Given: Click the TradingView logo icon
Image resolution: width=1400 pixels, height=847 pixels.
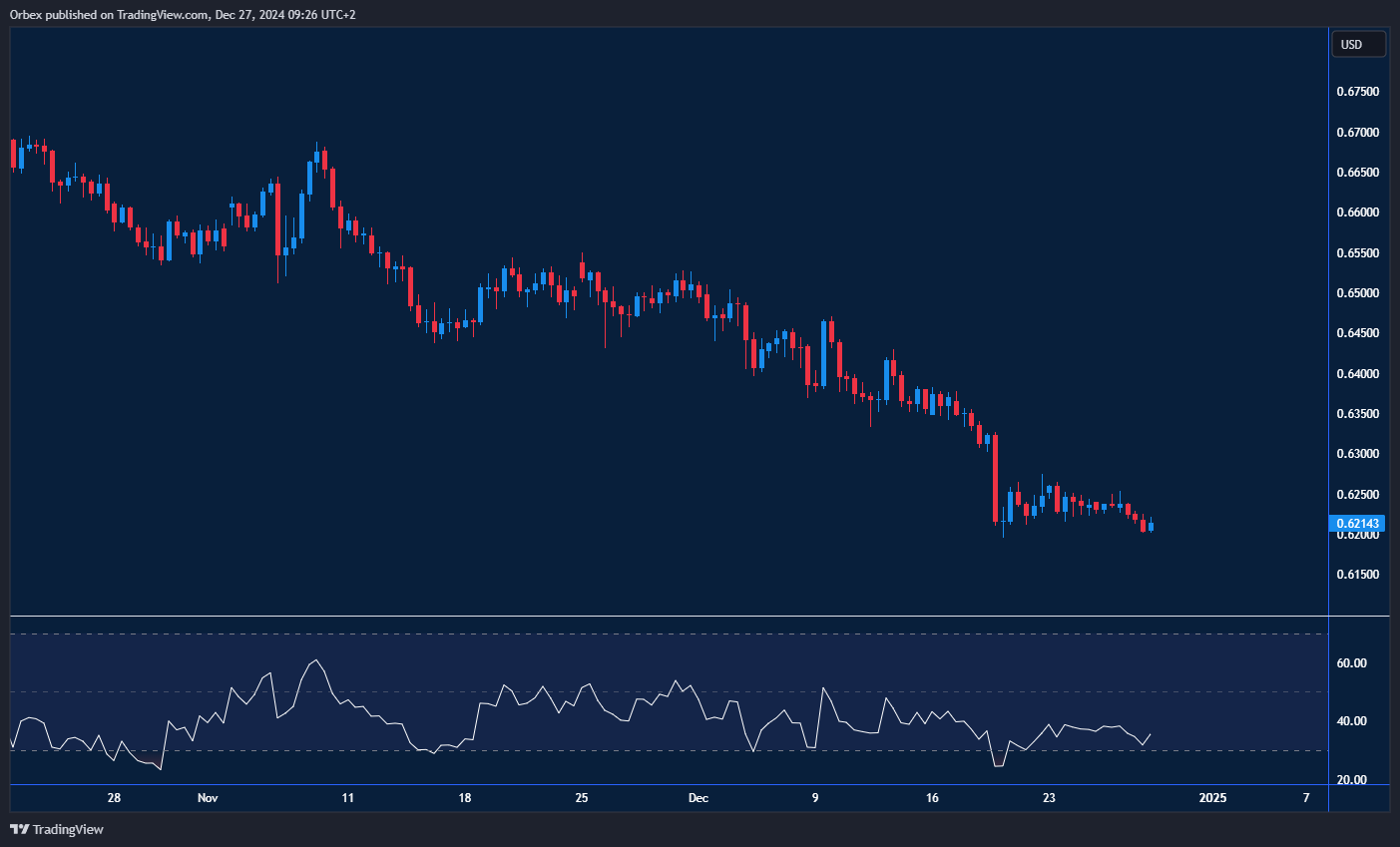Looking at the screenshot, I should point(18,829).
